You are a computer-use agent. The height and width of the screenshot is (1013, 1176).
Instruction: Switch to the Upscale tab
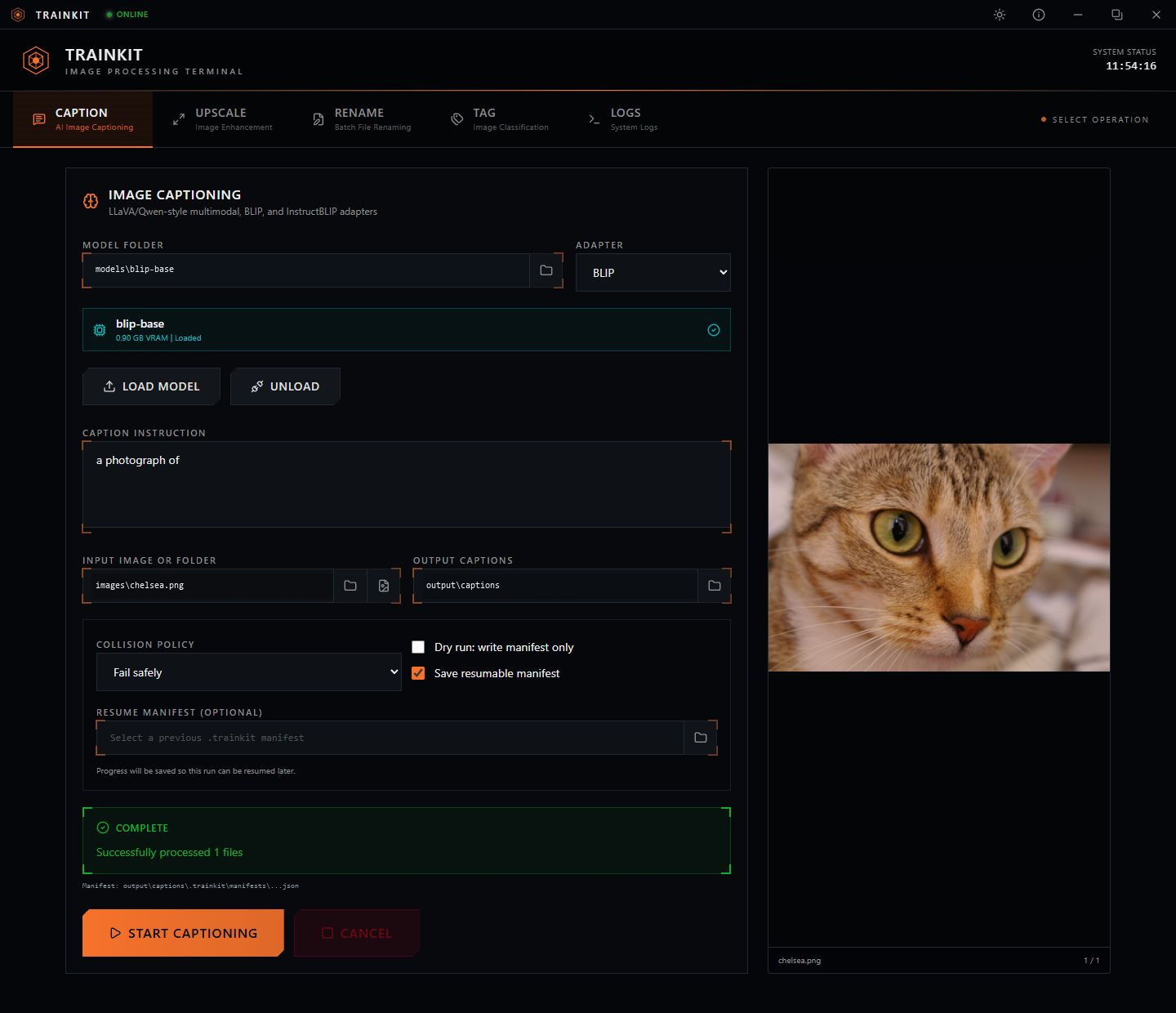coord(223,119)
